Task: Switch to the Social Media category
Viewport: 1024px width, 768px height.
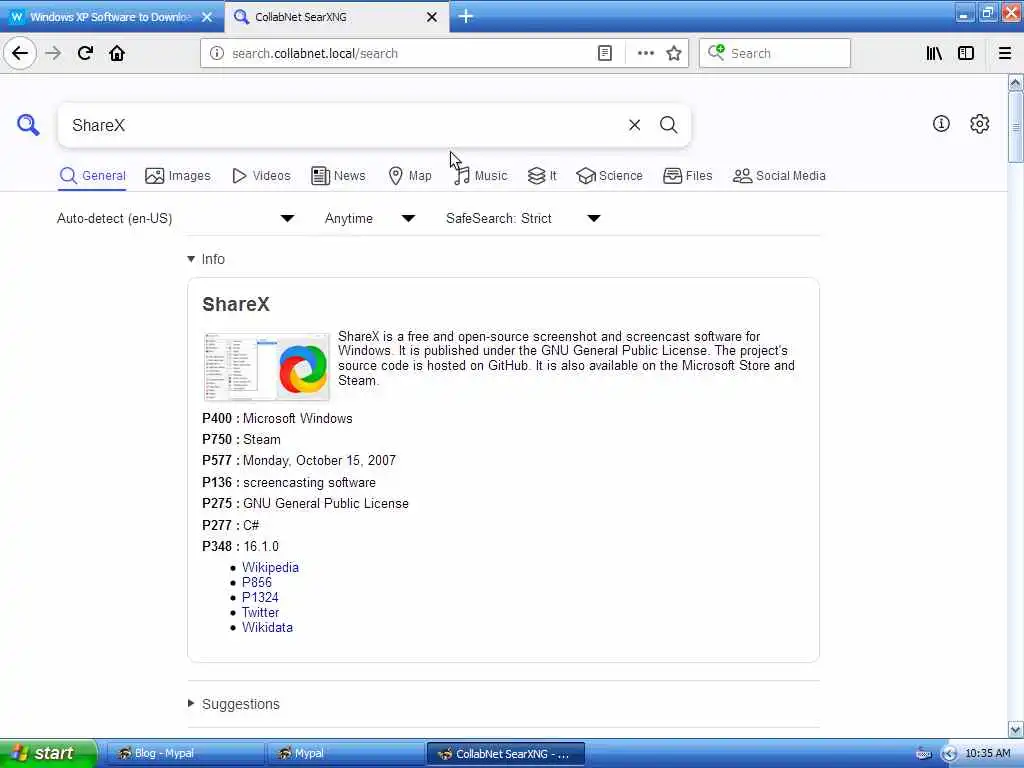Action: (x=779, y=176)
